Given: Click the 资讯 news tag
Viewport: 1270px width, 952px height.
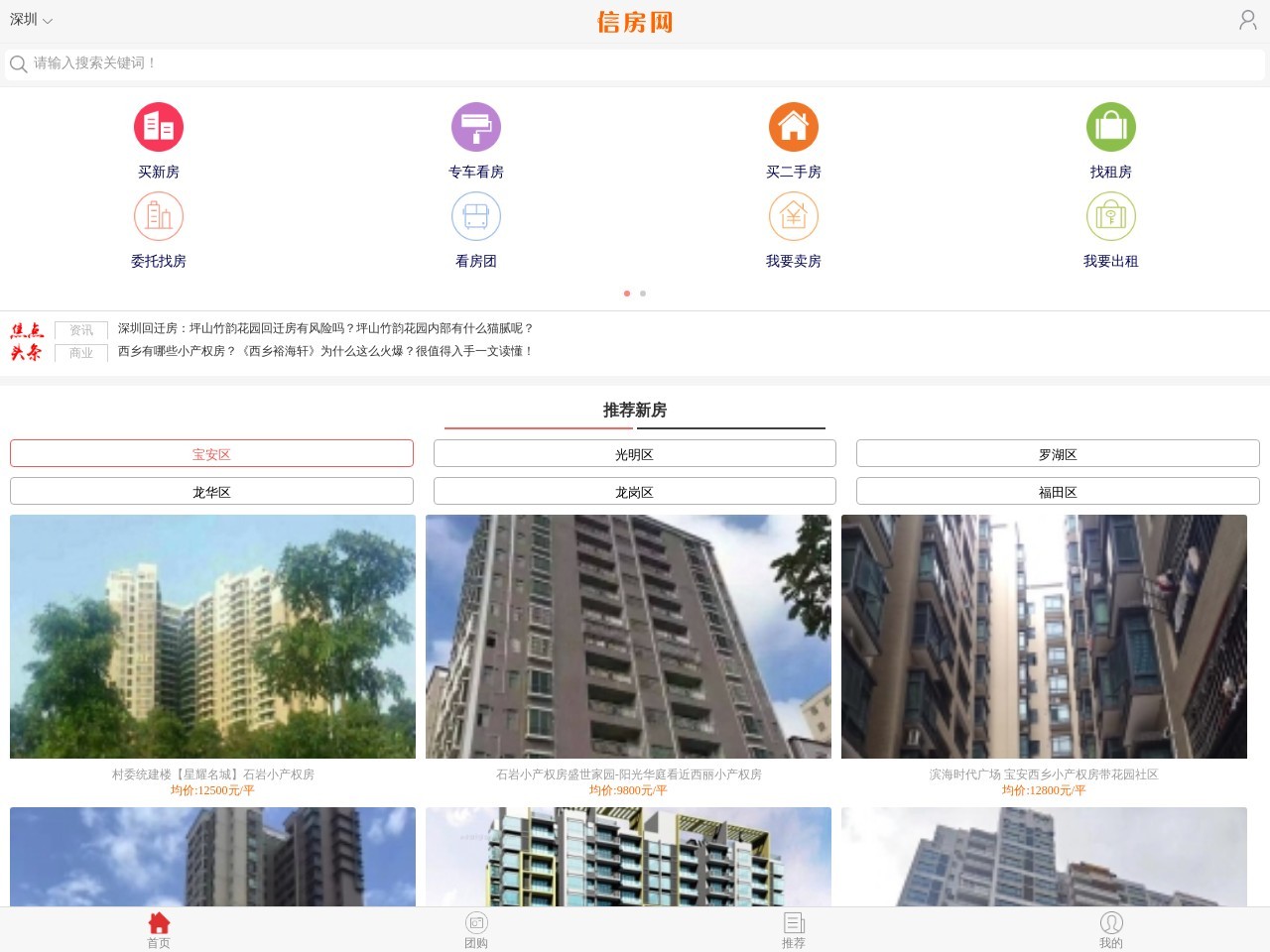Looking at the screenshot, I should tap(81, 330).
